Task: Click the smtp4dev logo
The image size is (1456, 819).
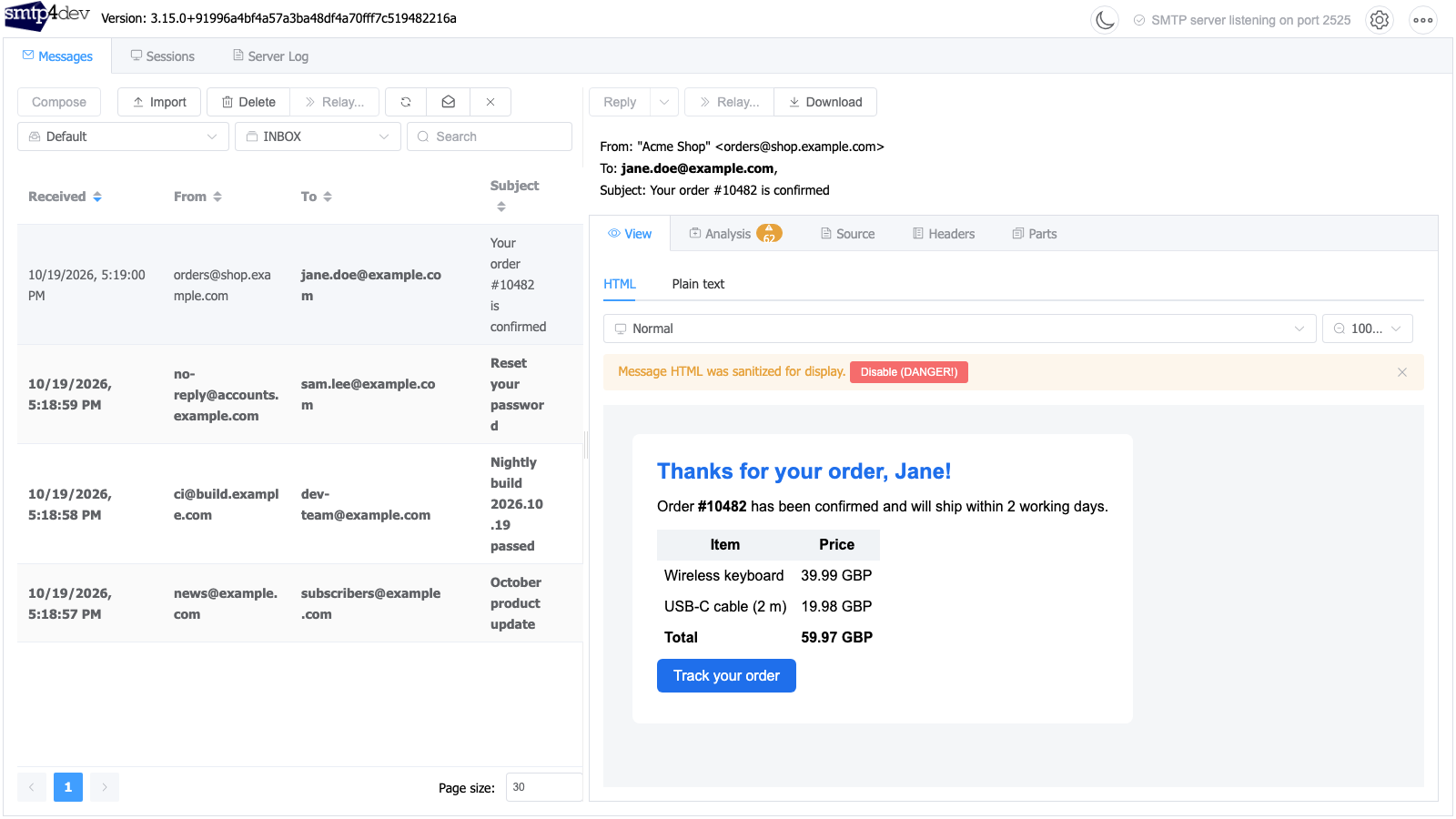Action: pos(47,15)
